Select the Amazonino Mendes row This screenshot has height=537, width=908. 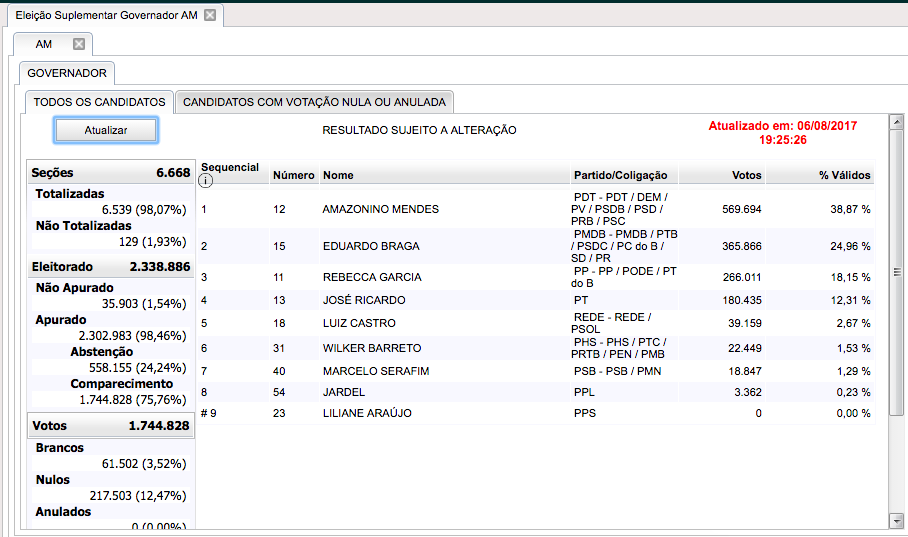[380, 209]
